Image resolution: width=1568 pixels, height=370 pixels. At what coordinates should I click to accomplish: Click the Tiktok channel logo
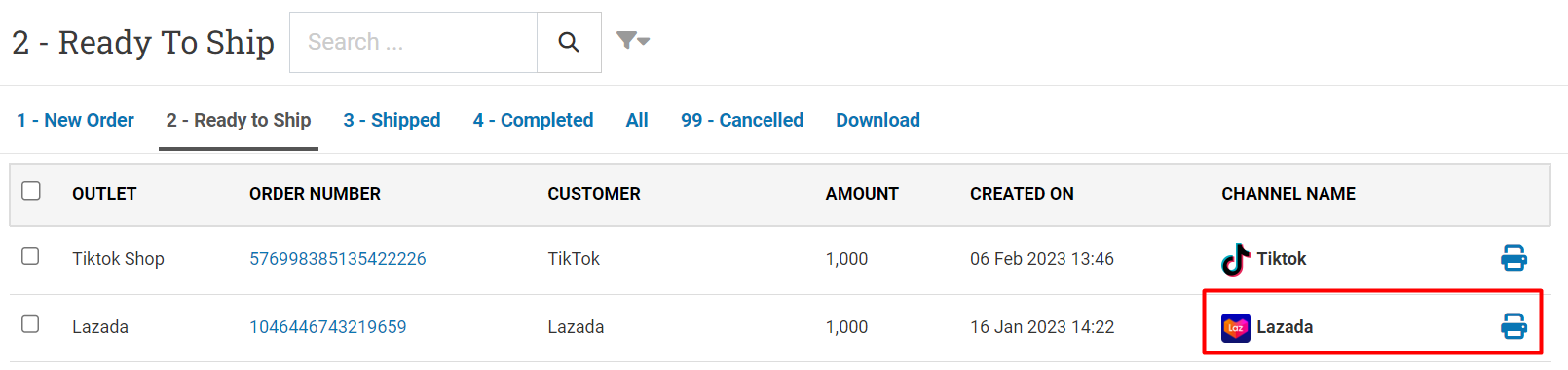point(1236,259)
